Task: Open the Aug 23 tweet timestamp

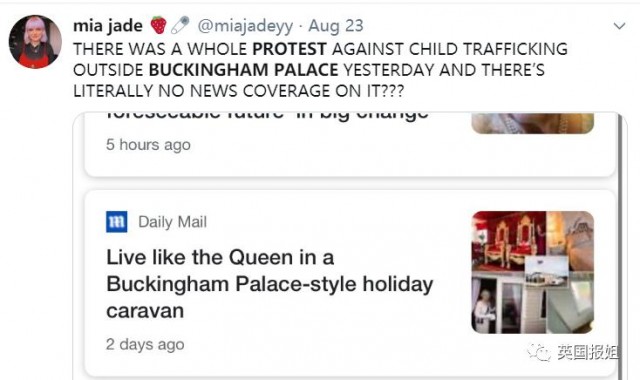Action: tap(336, 26)
